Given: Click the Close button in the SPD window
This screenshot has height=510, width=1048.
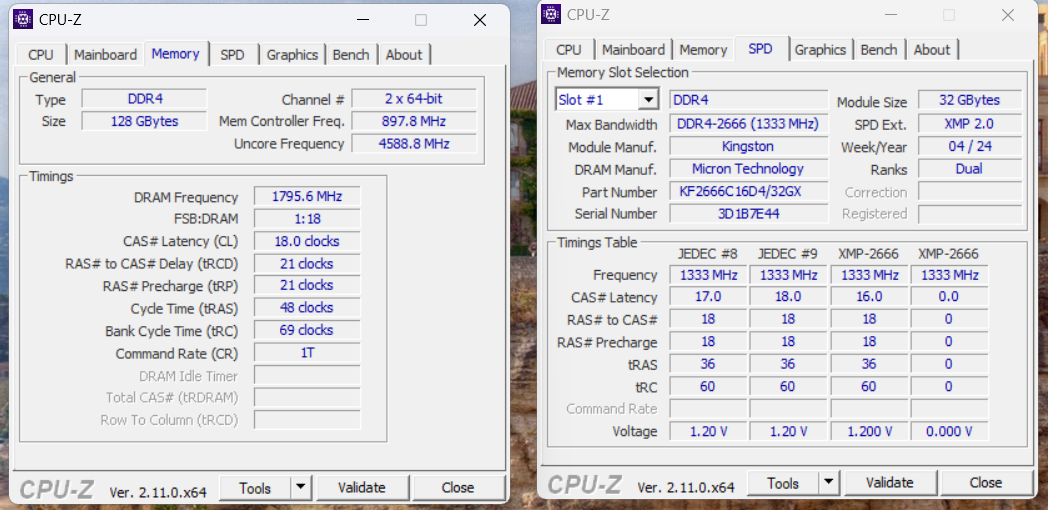Looking at the screenshot, I should click(986, 483).
